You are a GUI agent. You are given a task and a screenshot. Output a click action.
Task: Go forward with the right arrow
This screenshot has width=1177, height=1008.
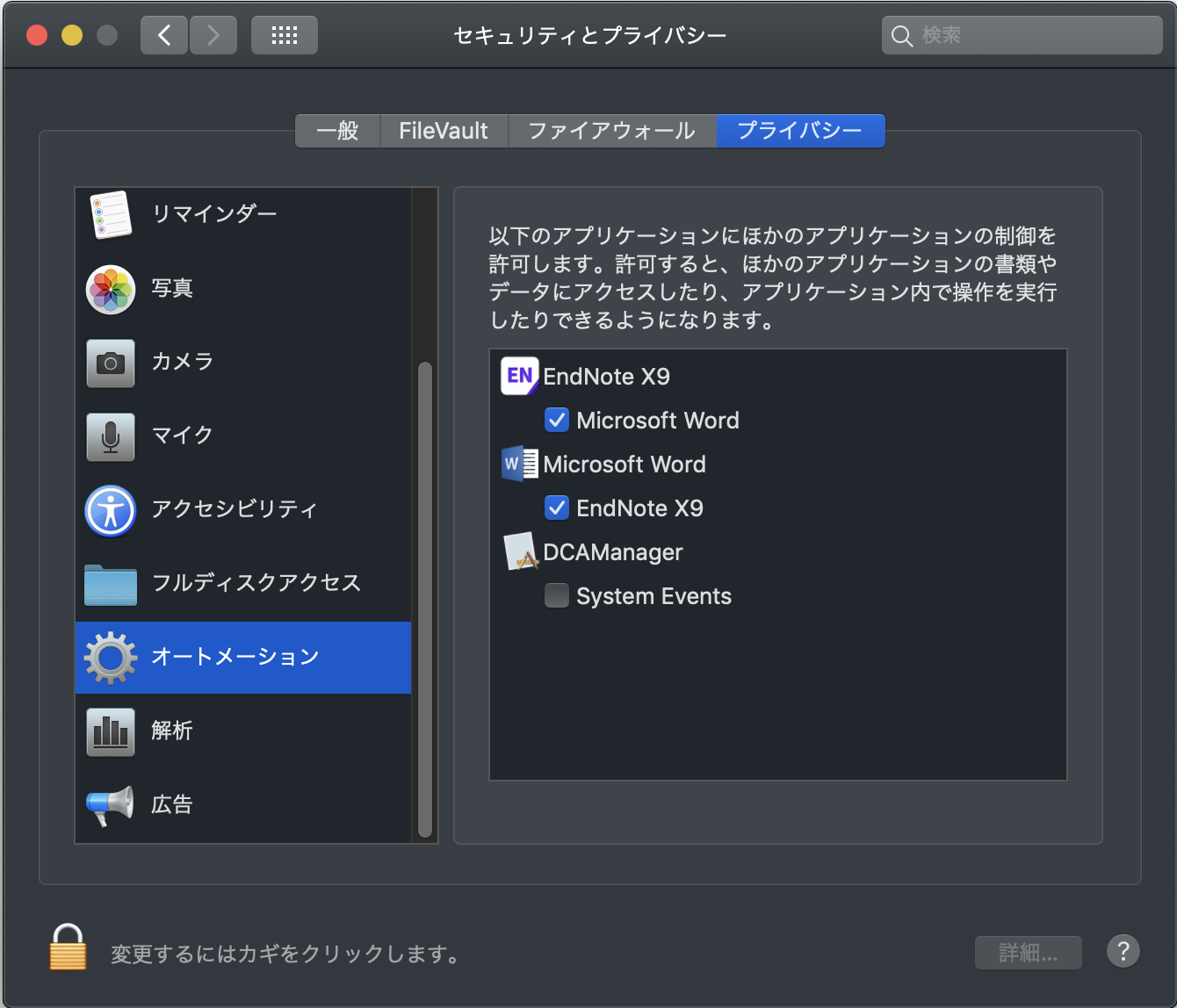[213, 35]
